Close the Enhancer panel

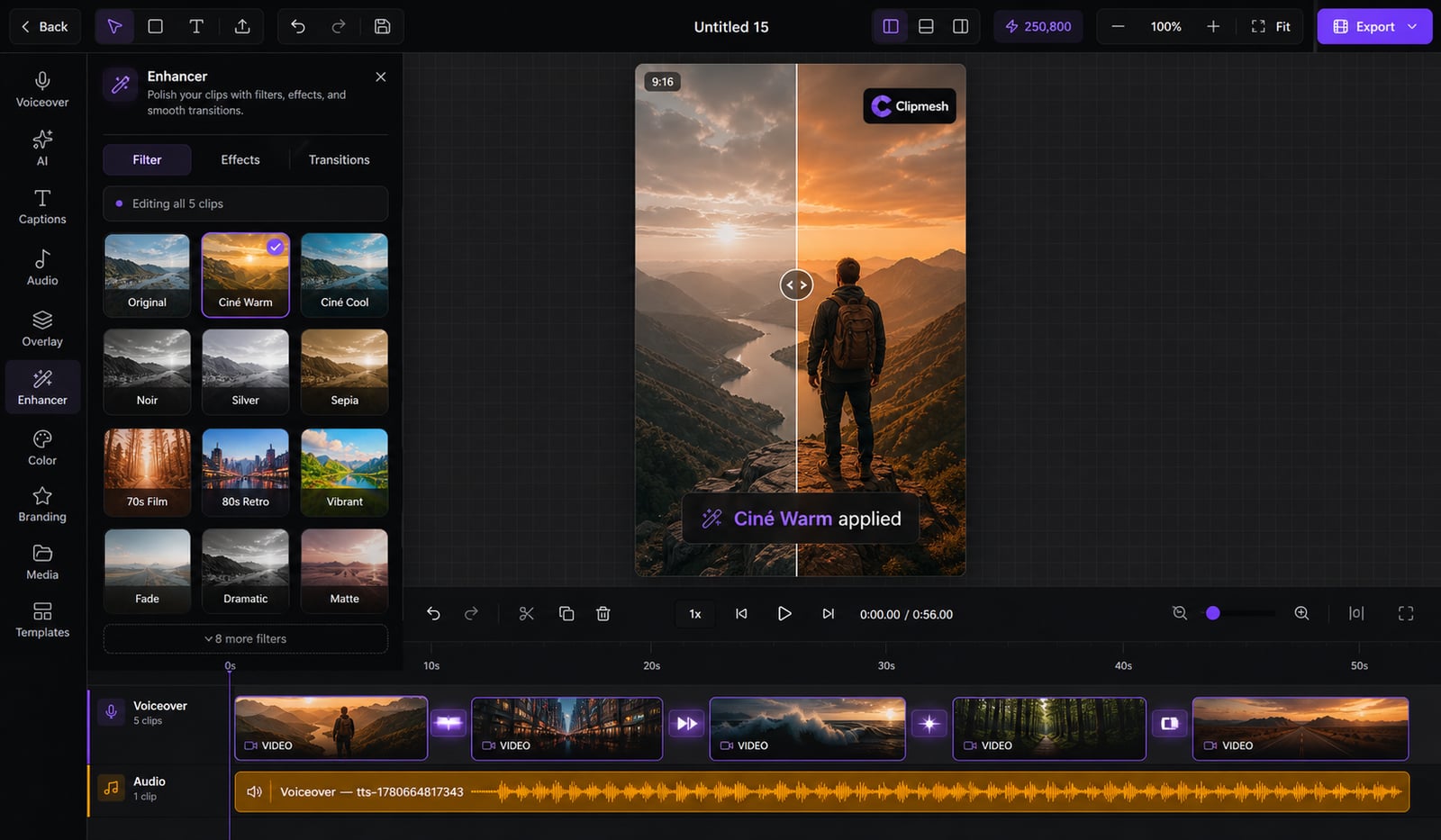381,77
